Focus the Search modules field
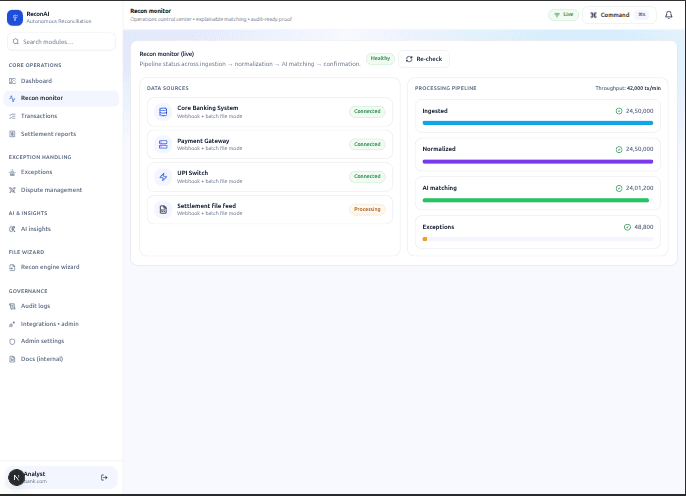This screenshot has width=686, height=496. click(x=61, y=42)
